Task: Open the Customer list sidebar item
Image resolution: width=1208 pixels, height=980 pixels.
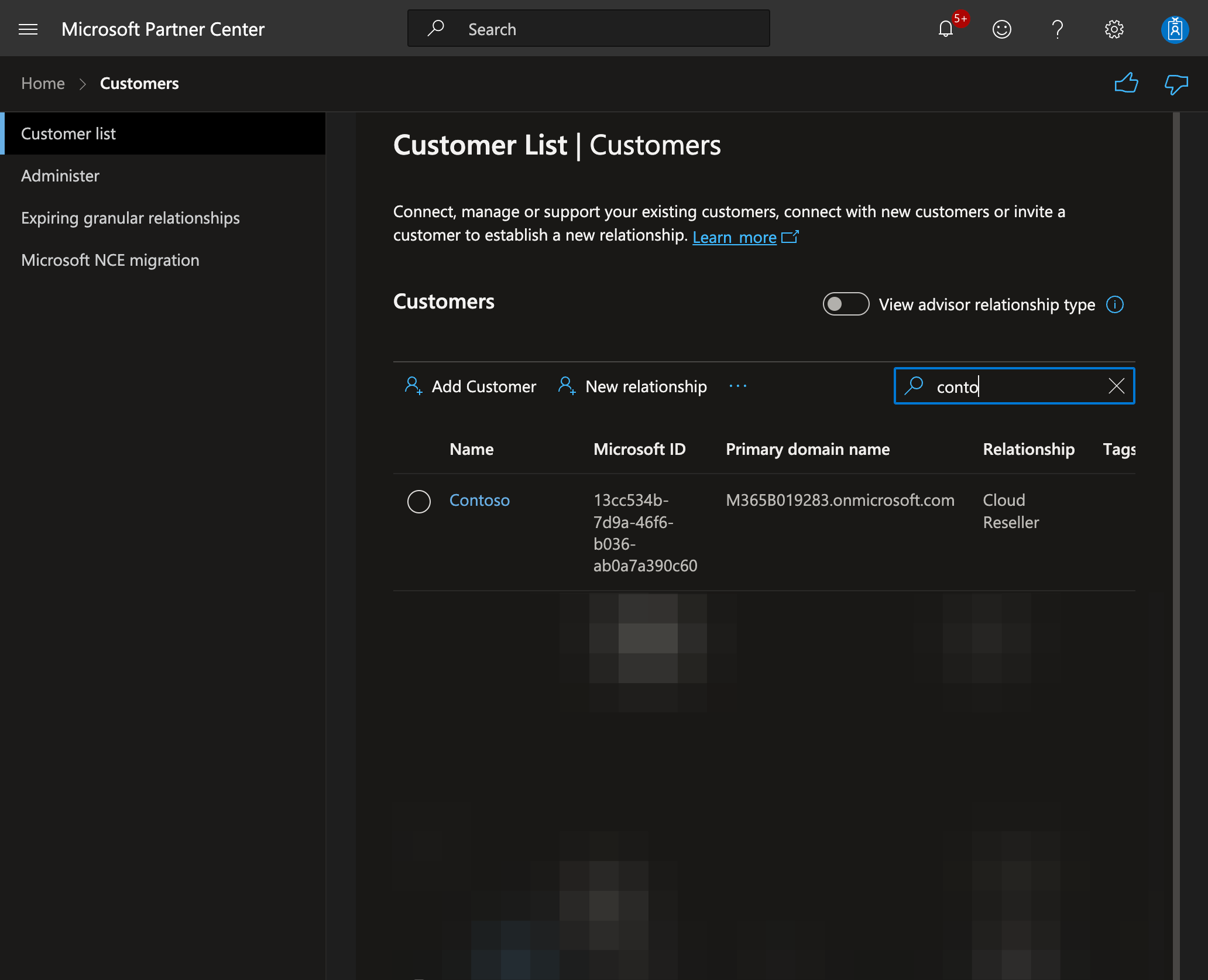Action: [163, 133]
